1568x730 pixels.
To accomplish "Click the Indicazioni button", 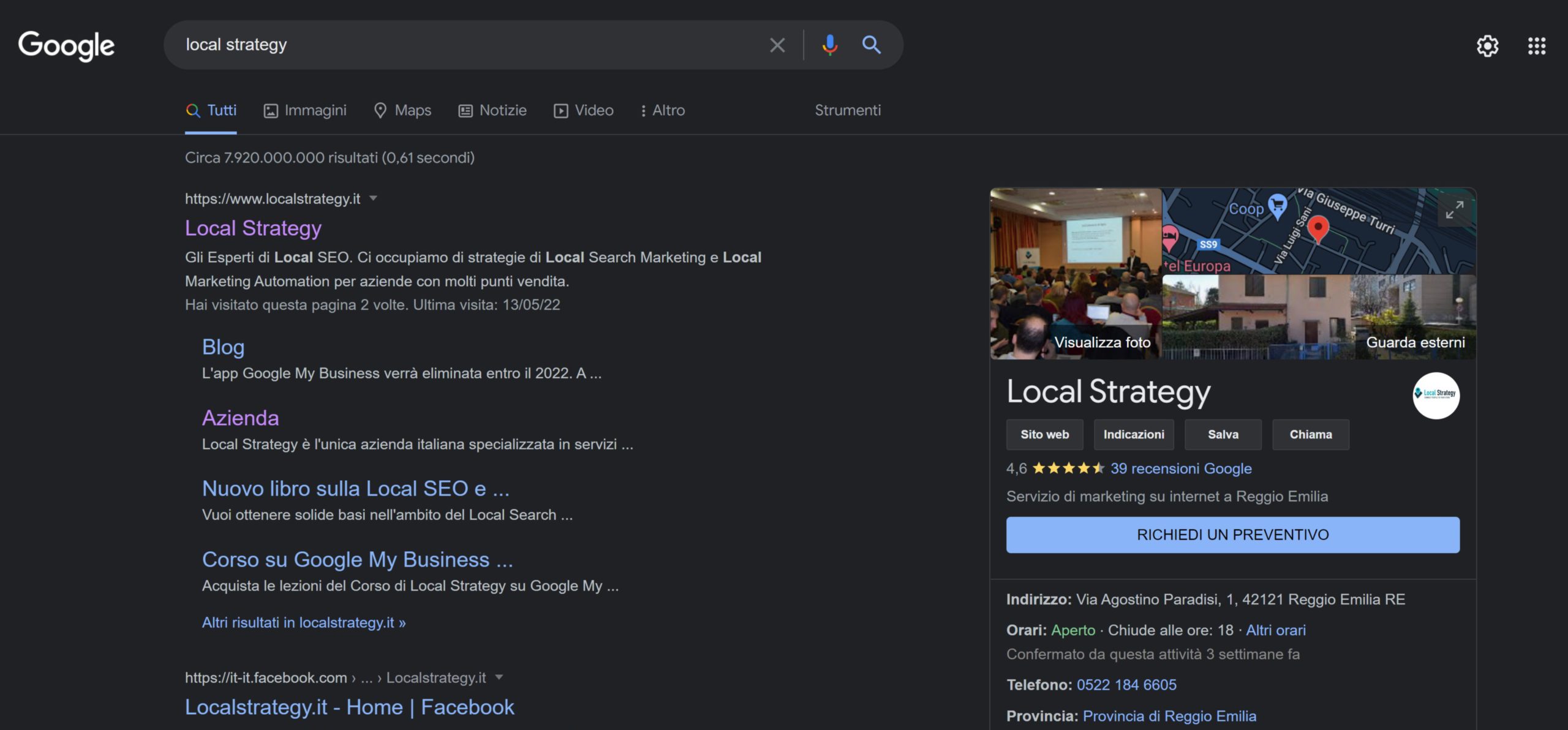I will click(1134, 434).
